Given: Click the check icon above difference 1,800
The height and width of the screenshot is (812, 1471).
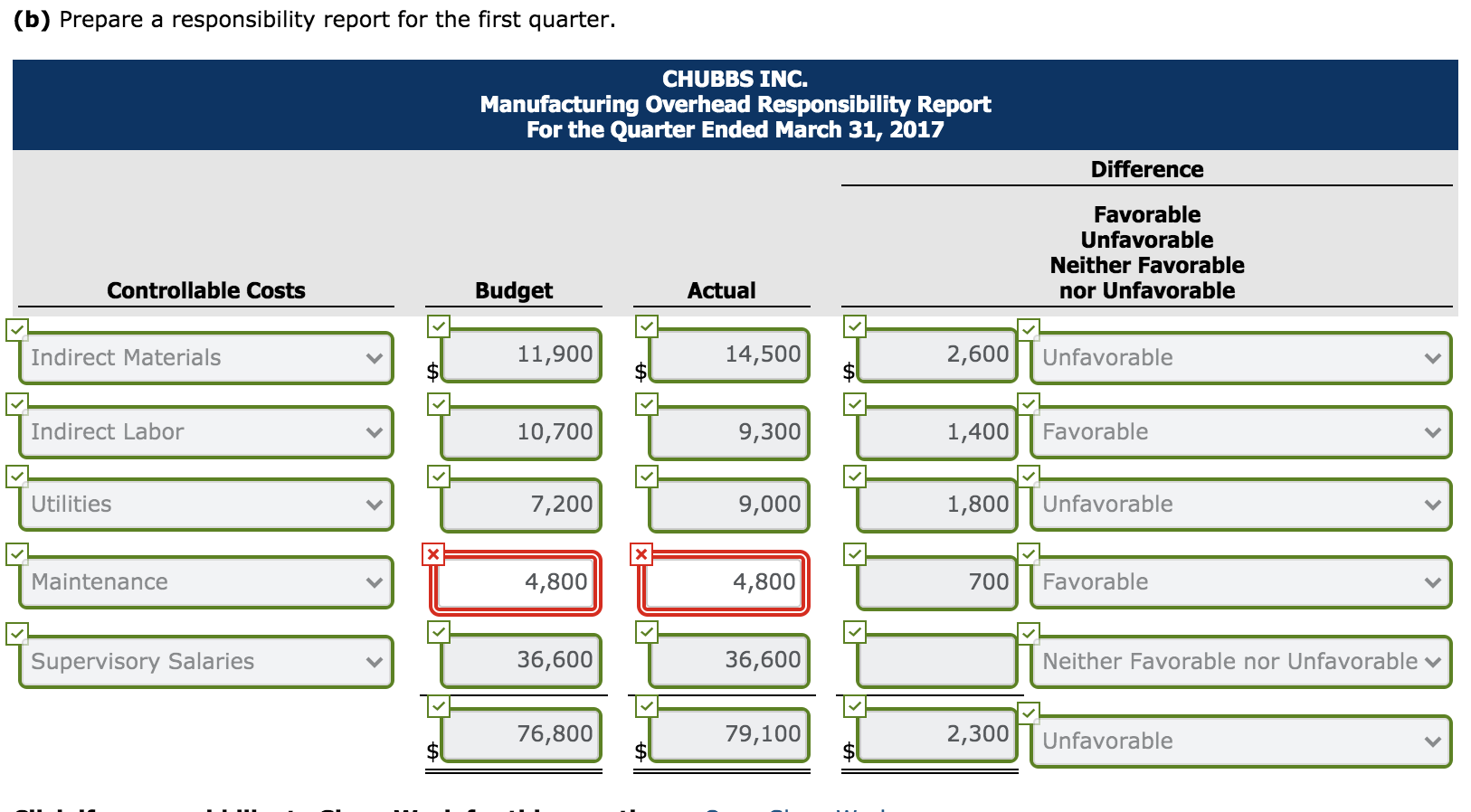Looking at the screenshot, I should (855, 477).
